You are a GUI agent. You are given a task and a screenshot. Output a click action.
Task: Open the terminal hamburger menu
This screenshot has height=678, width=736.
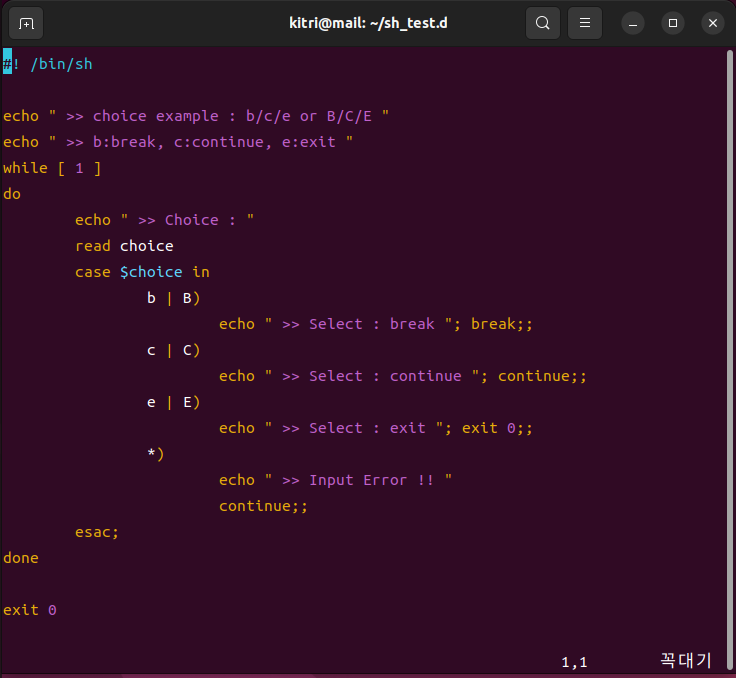click(585, 23)
